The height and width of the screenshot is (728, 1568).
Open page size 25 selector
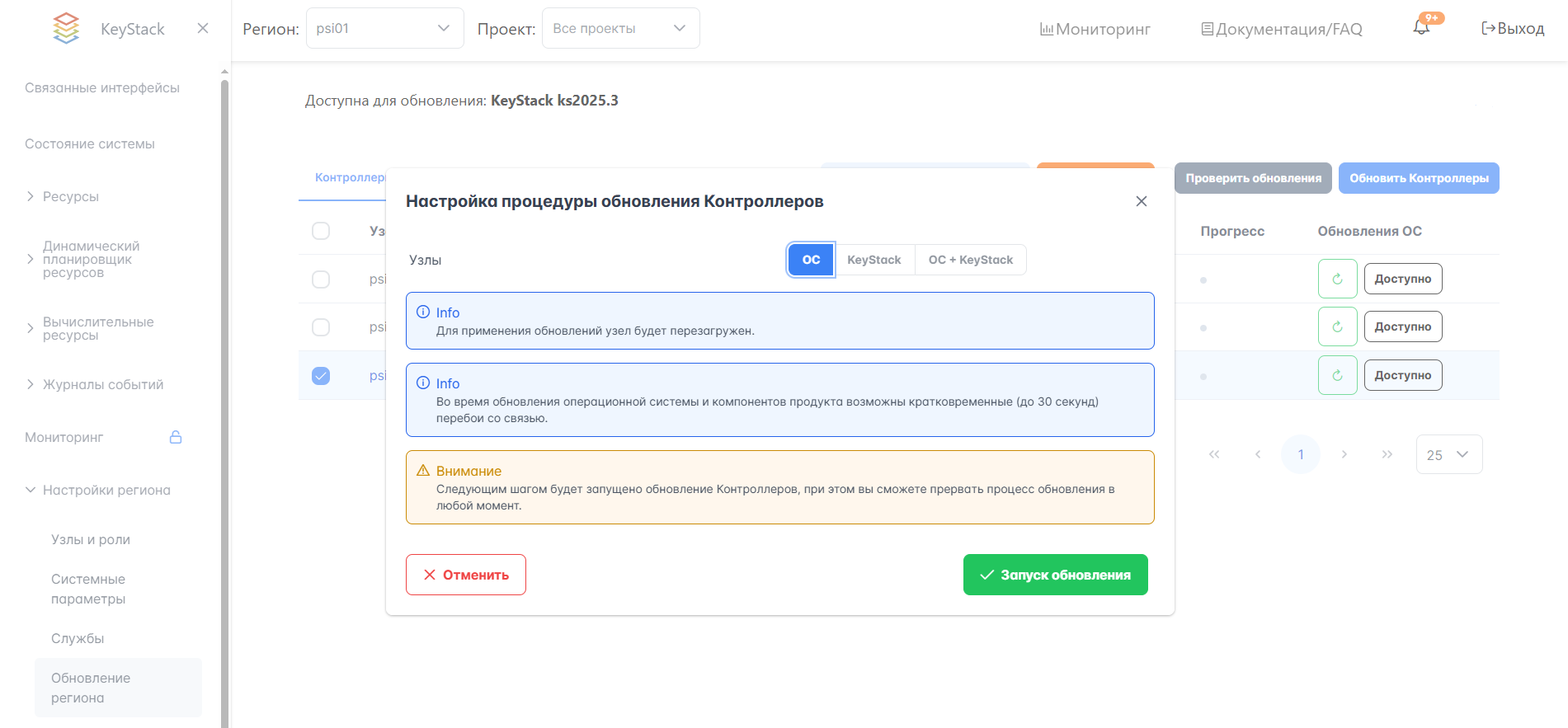[x=1448, y=454]
